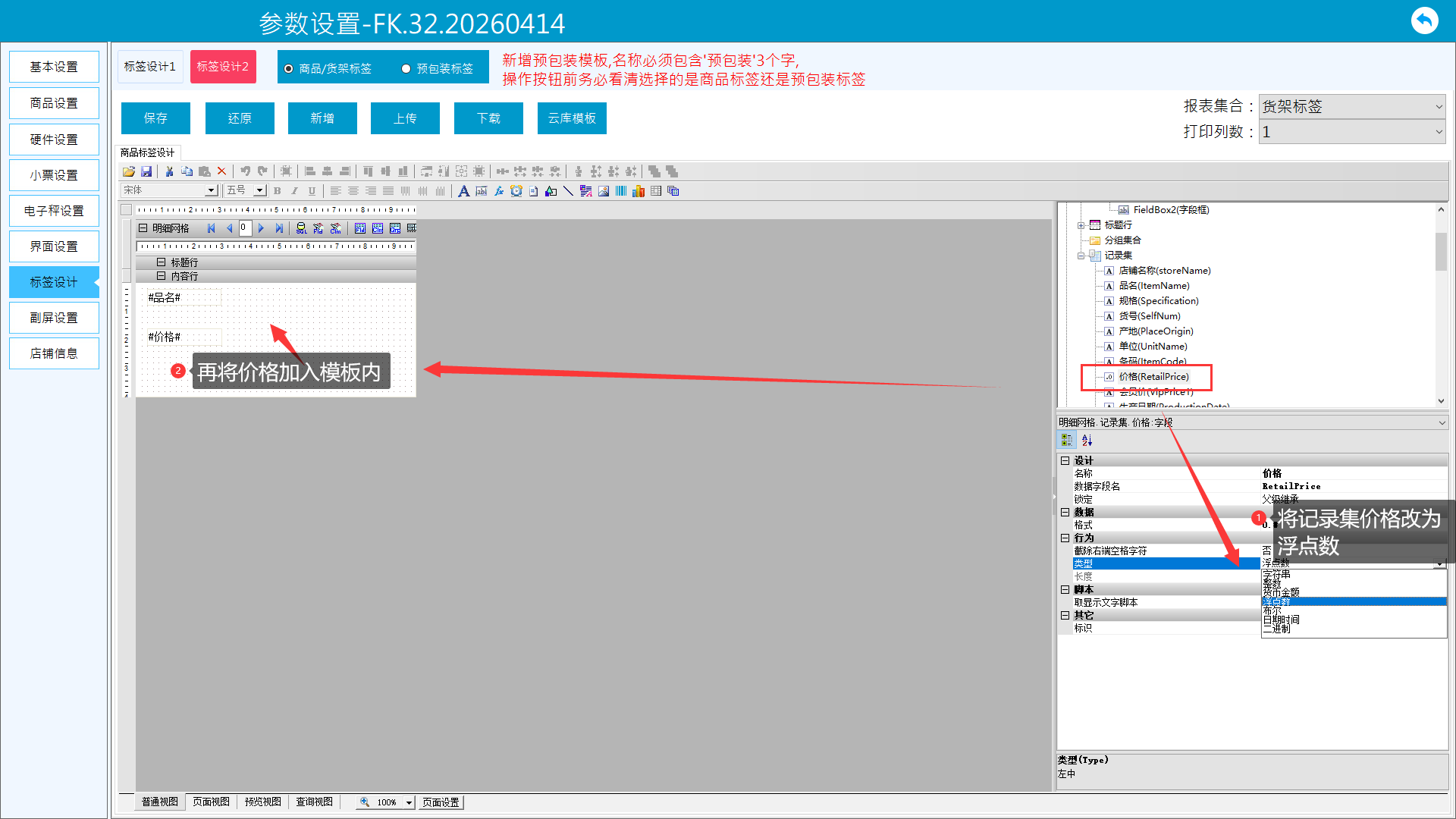
Task: Expand the 标题行 tree node
Action: point(1081,225)
